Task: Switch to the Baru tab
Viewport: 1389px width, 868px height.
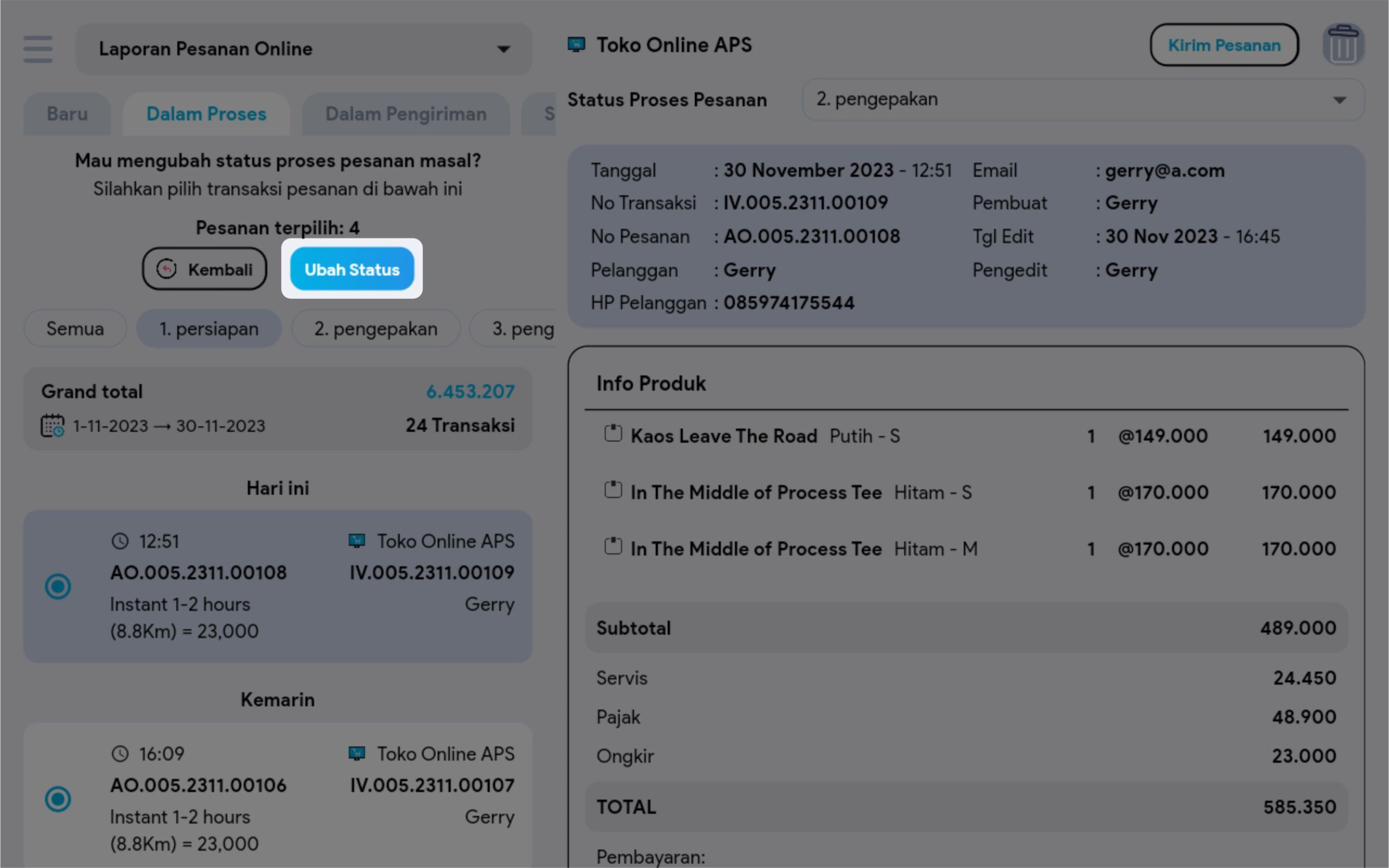Action: pyautogui.click(x=67, y=114)
